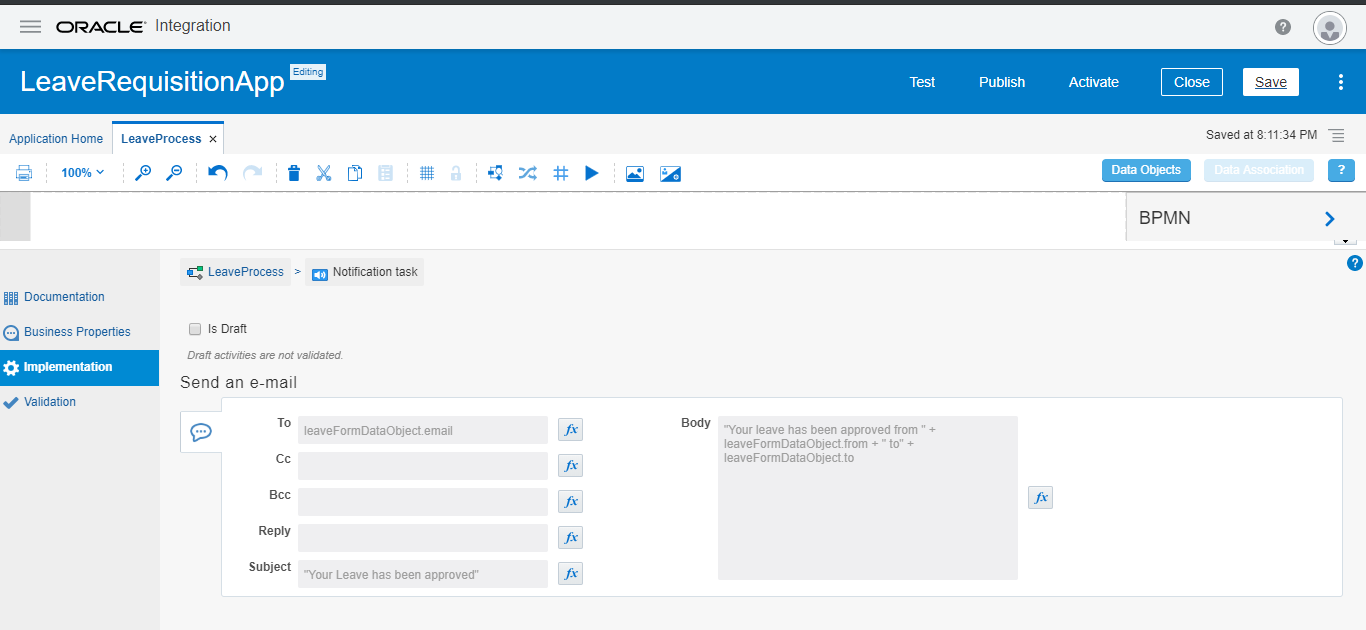1366x630 pixels.
Task: Click the To email input field
Action: (423, 430)
